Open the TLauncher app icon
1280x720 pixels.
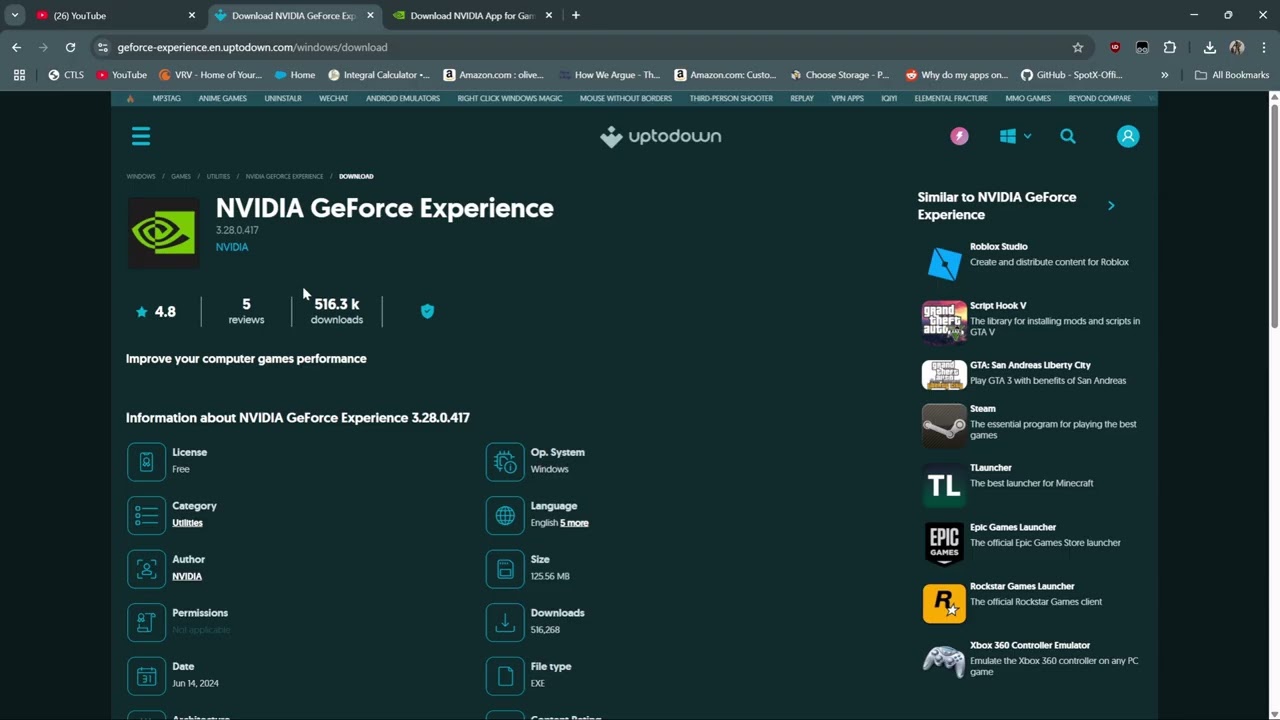[944, 485]
